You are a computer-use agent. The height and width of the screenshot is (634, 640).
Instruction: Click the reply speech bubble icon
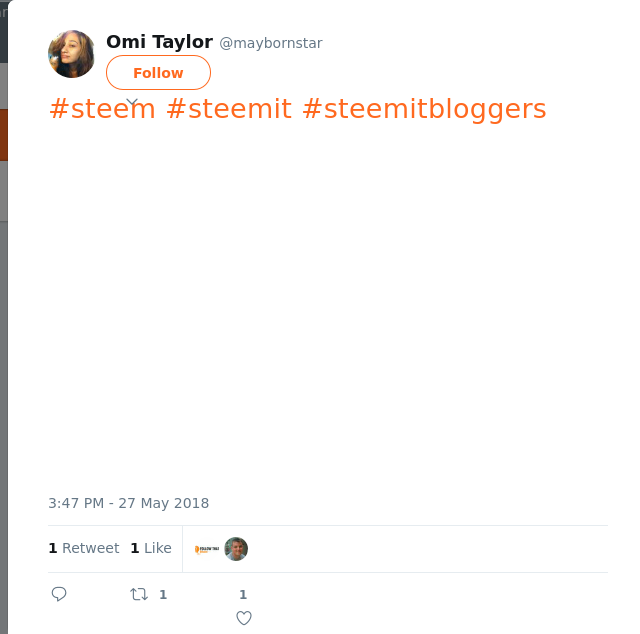point(59,594)
